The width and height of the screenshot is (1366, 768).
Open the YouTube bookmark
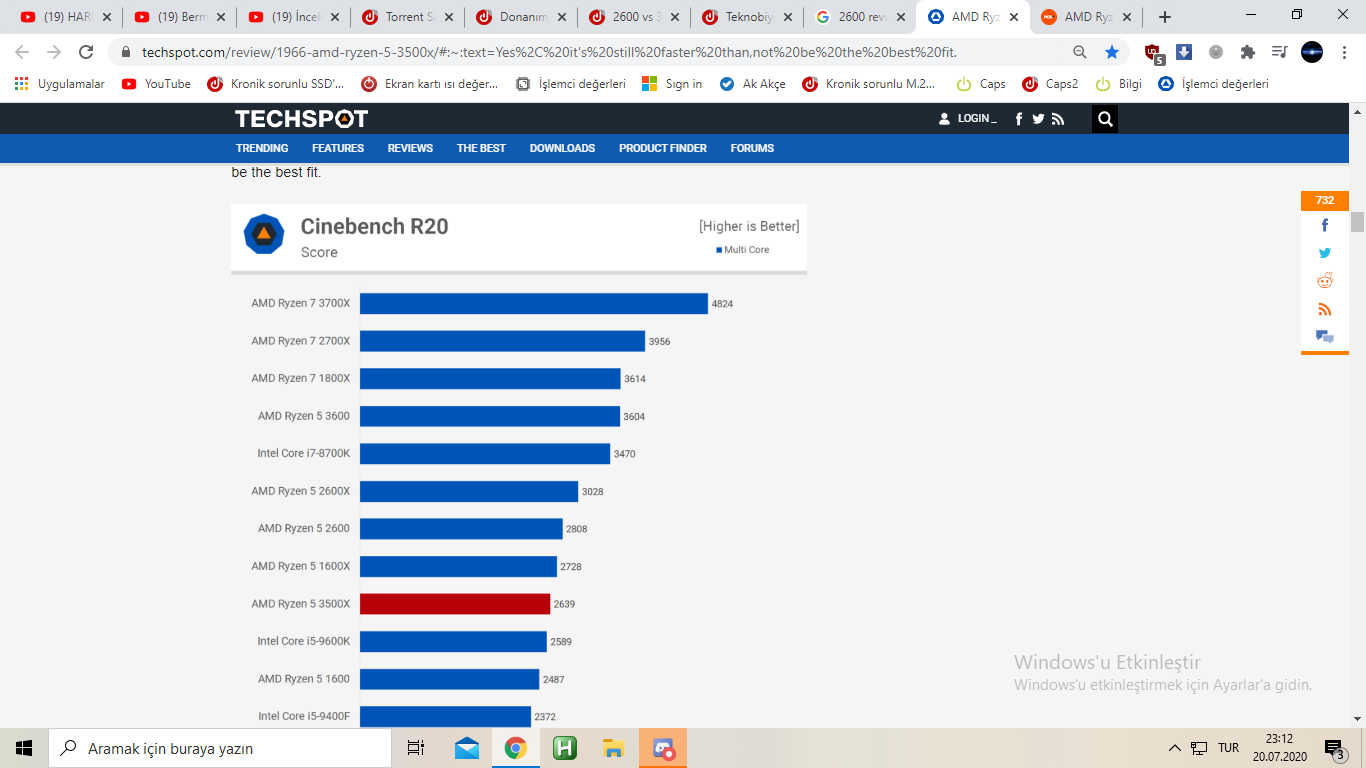(x=156, y=84)
